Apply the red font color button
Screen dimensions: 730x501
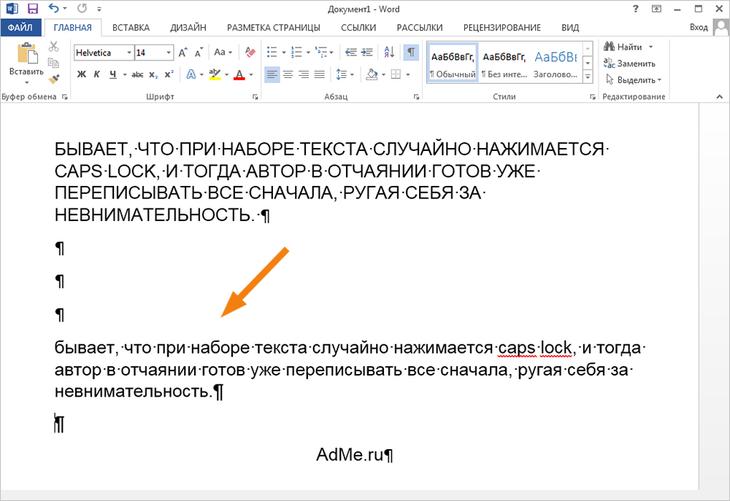click(239, 74)
